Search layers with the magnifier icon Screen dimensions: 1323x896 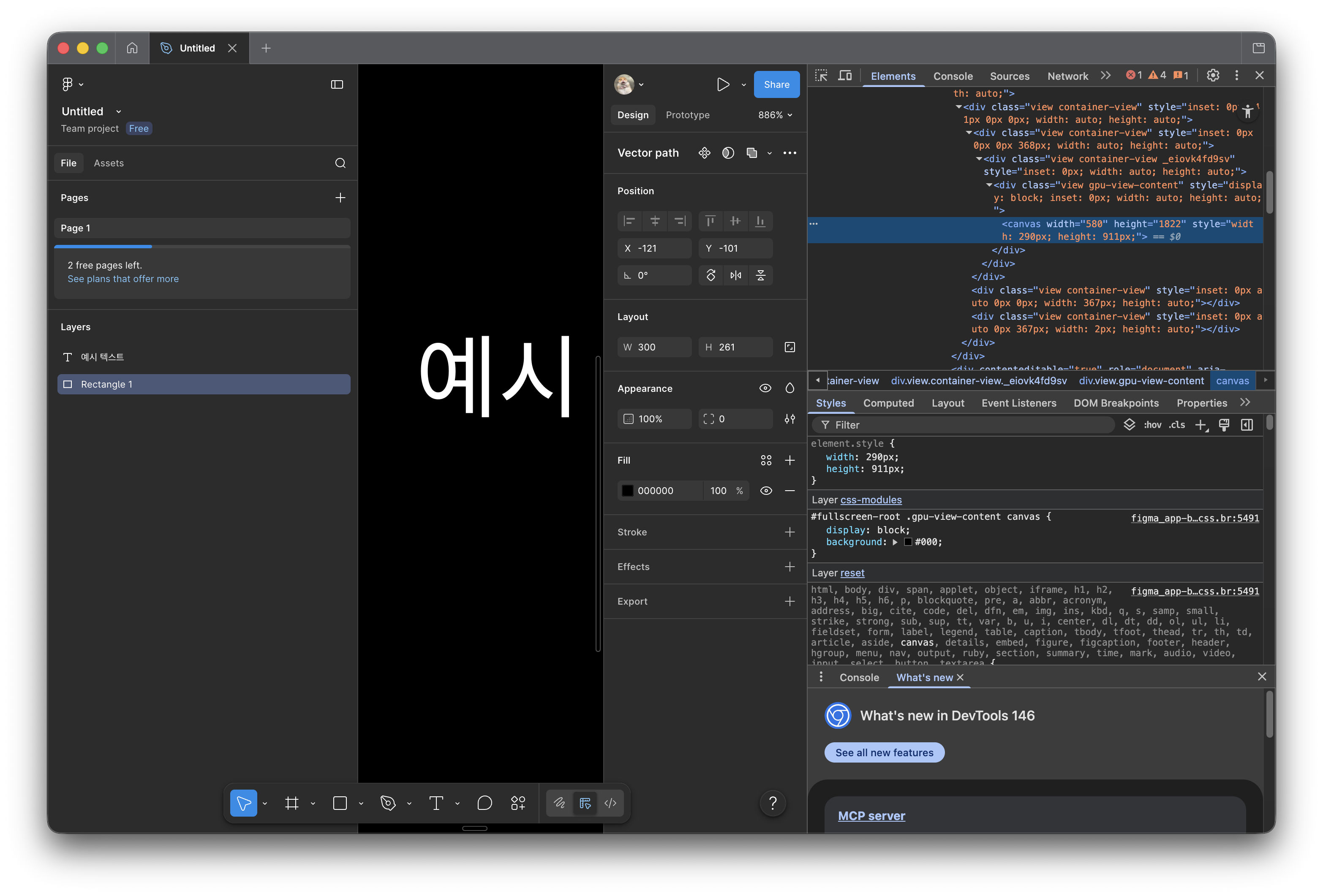(x=340, y=163)
